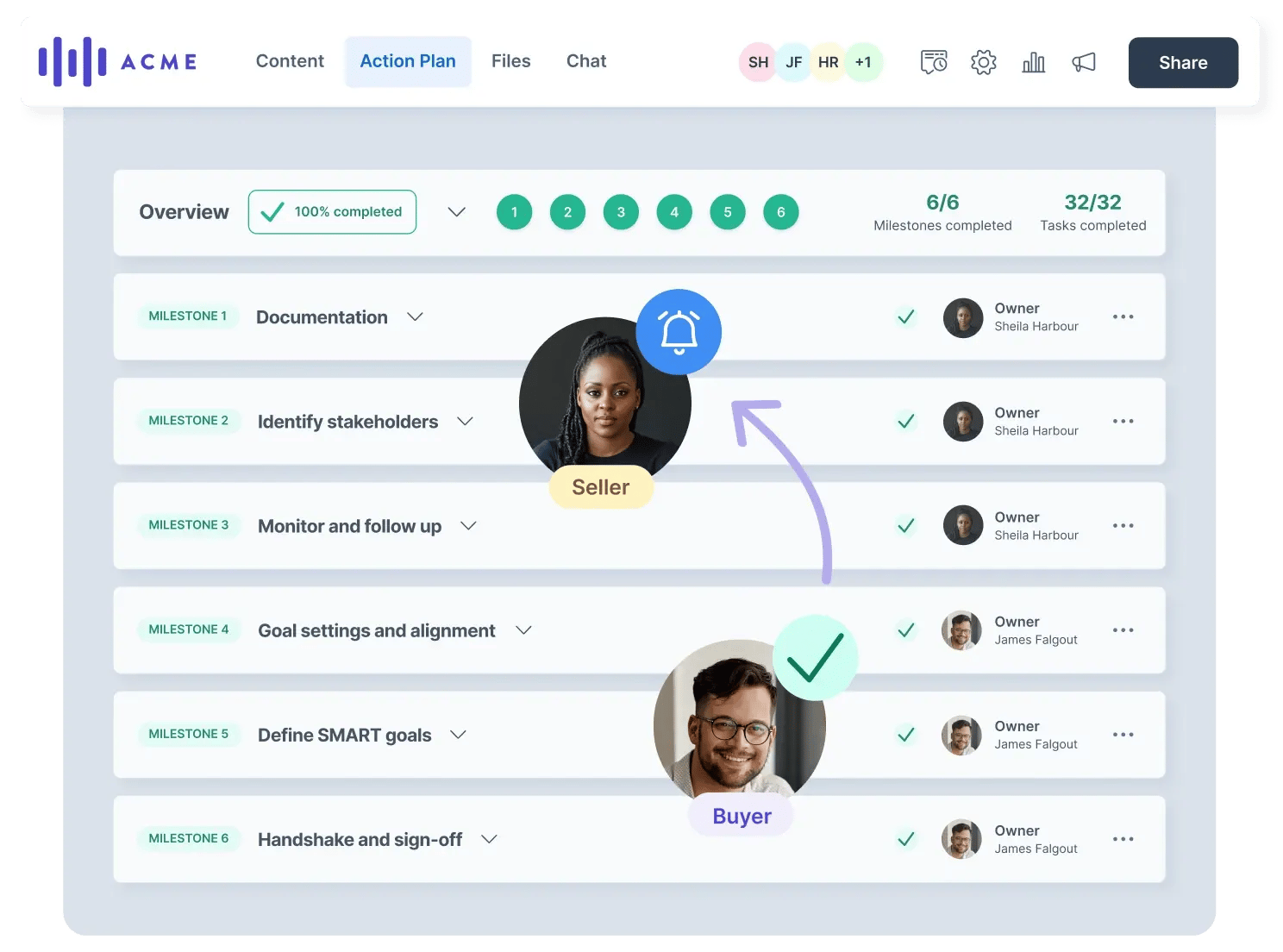This screenshot has height=952, width=1283.
Task: Expand the Goal settings and alignment milestone
Action: point(523,630)
